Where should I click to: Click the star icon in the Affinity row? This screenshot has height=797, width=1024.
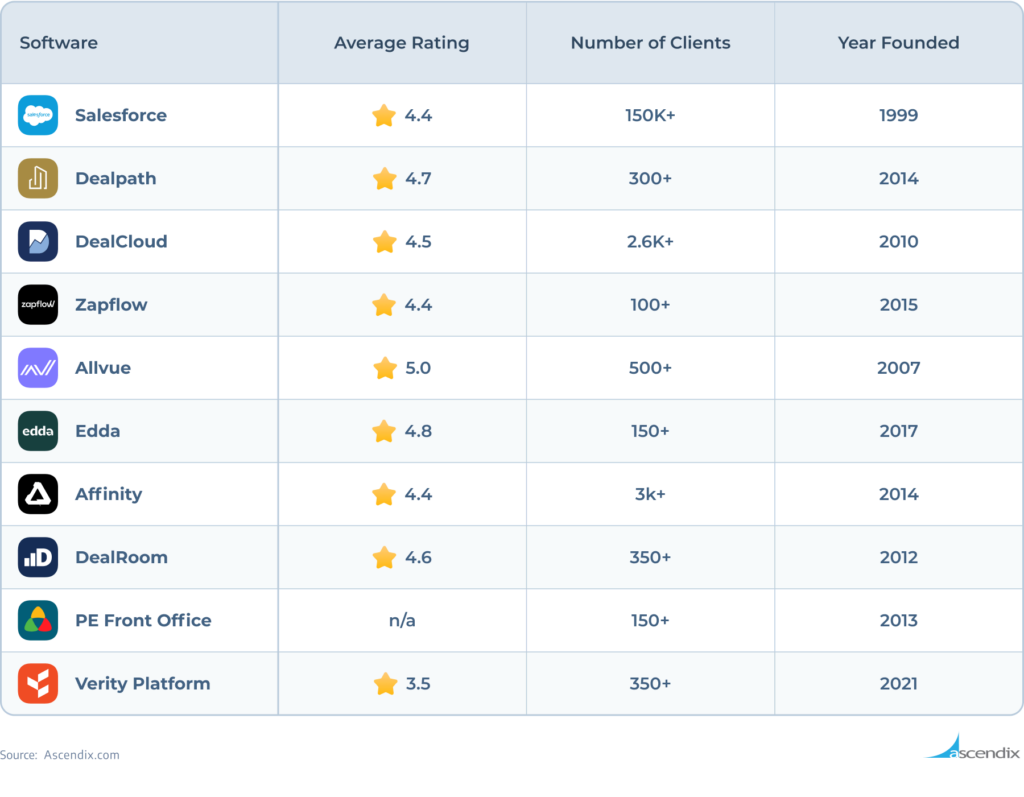coord(384,495)
